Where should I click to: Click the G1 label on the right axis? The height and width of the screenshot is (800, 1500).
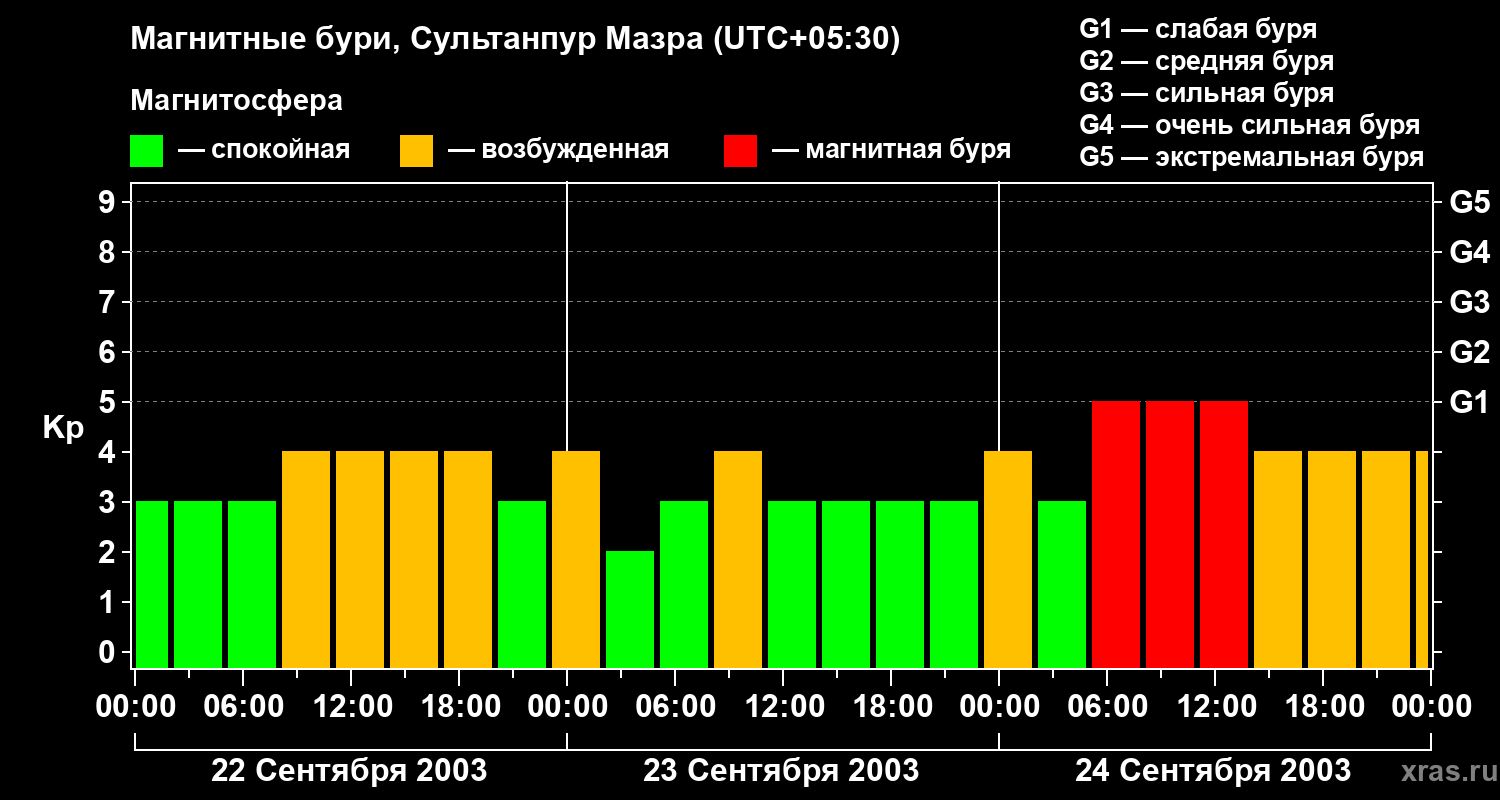click(1469, 402)
